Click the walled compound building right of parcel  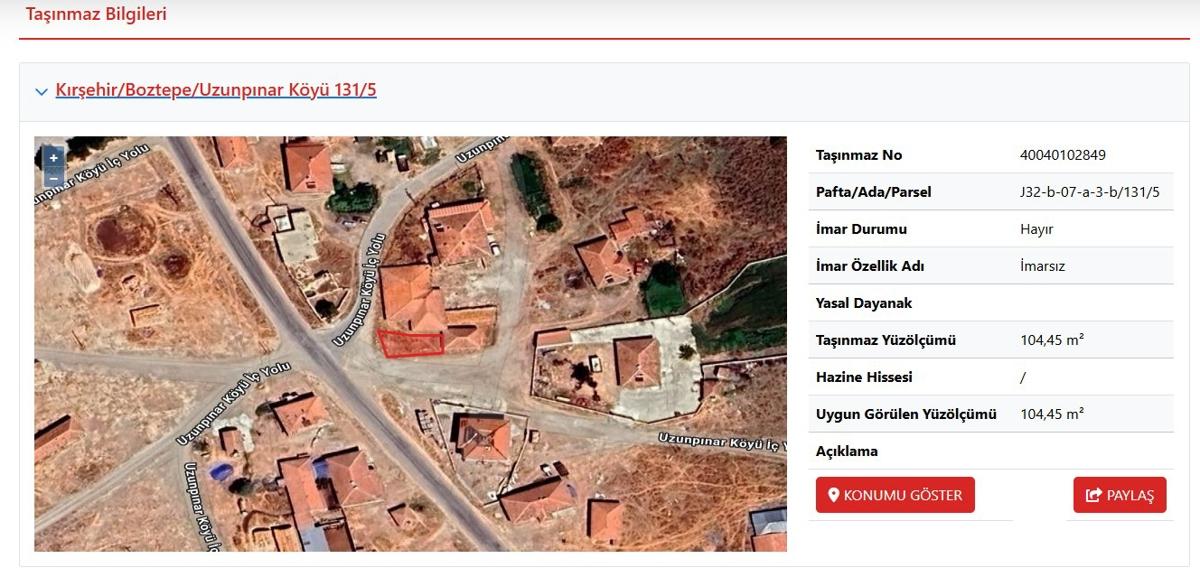click(636, 361)
